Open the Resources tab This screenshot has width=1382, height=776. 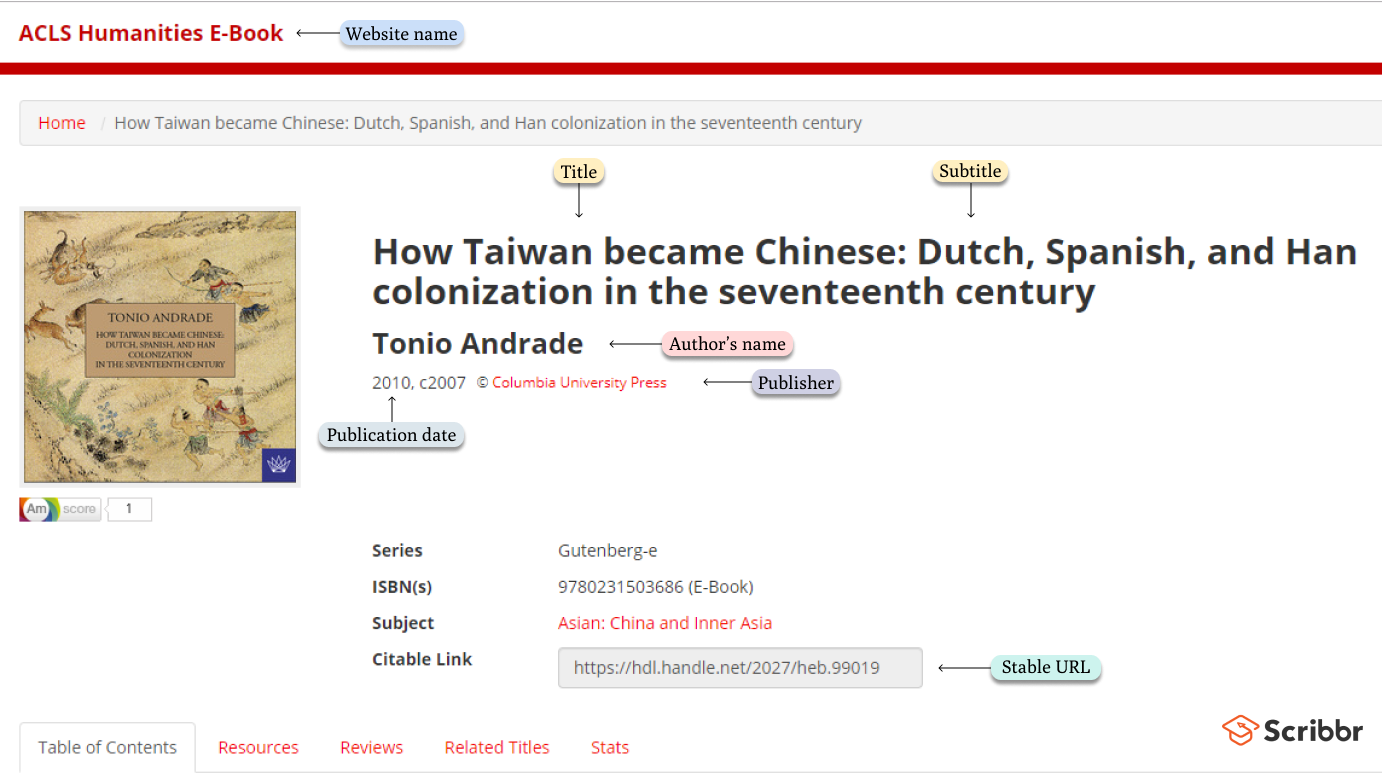[x=258, y=747]
